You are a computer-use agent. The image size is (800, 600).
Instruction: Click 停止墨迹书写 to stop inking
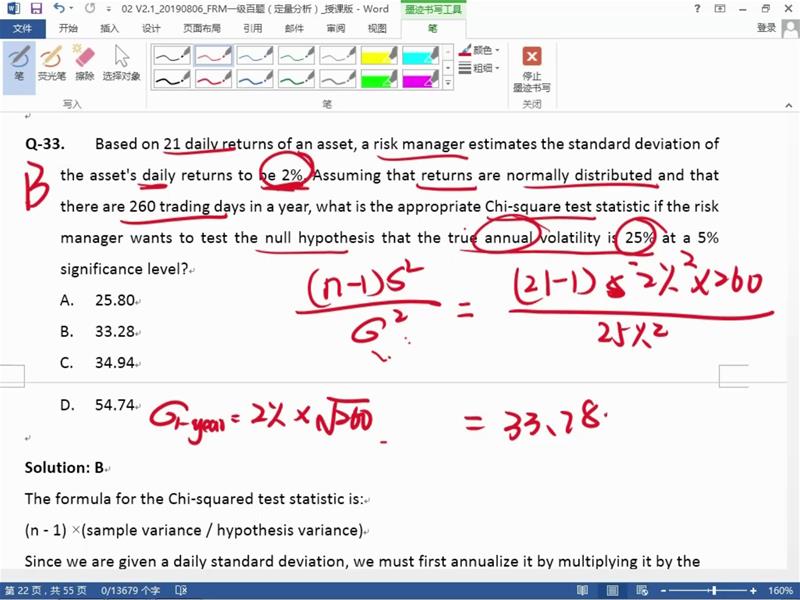tap(532, 70)
